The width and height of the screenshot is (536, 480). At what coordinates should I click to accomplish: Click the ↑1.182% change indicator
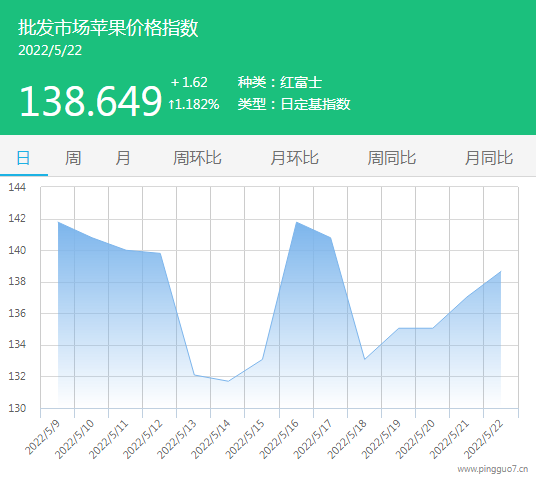click(193, 104)
